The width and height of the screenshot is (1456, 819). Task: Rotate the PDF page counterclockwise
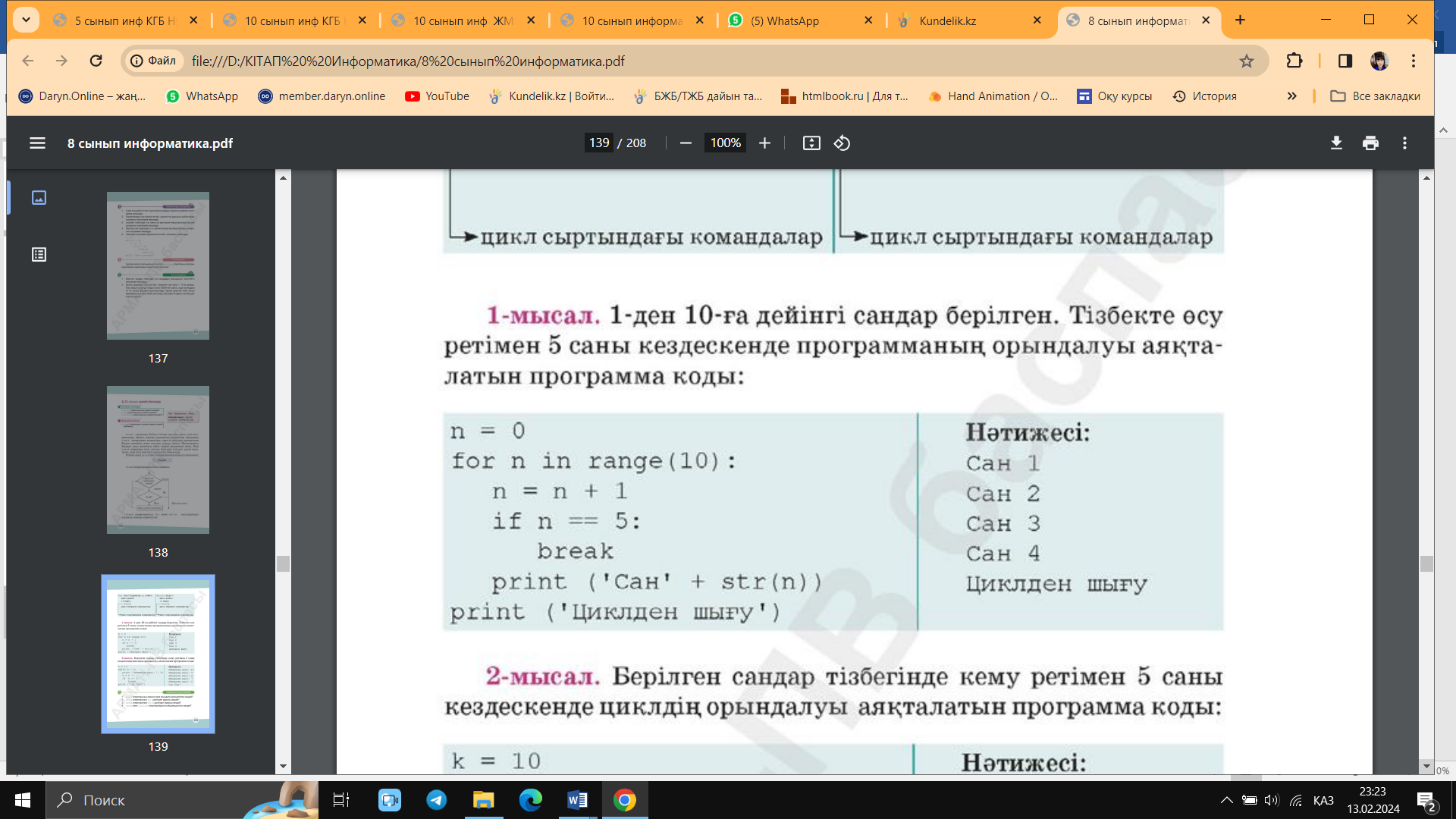[842, 143]
